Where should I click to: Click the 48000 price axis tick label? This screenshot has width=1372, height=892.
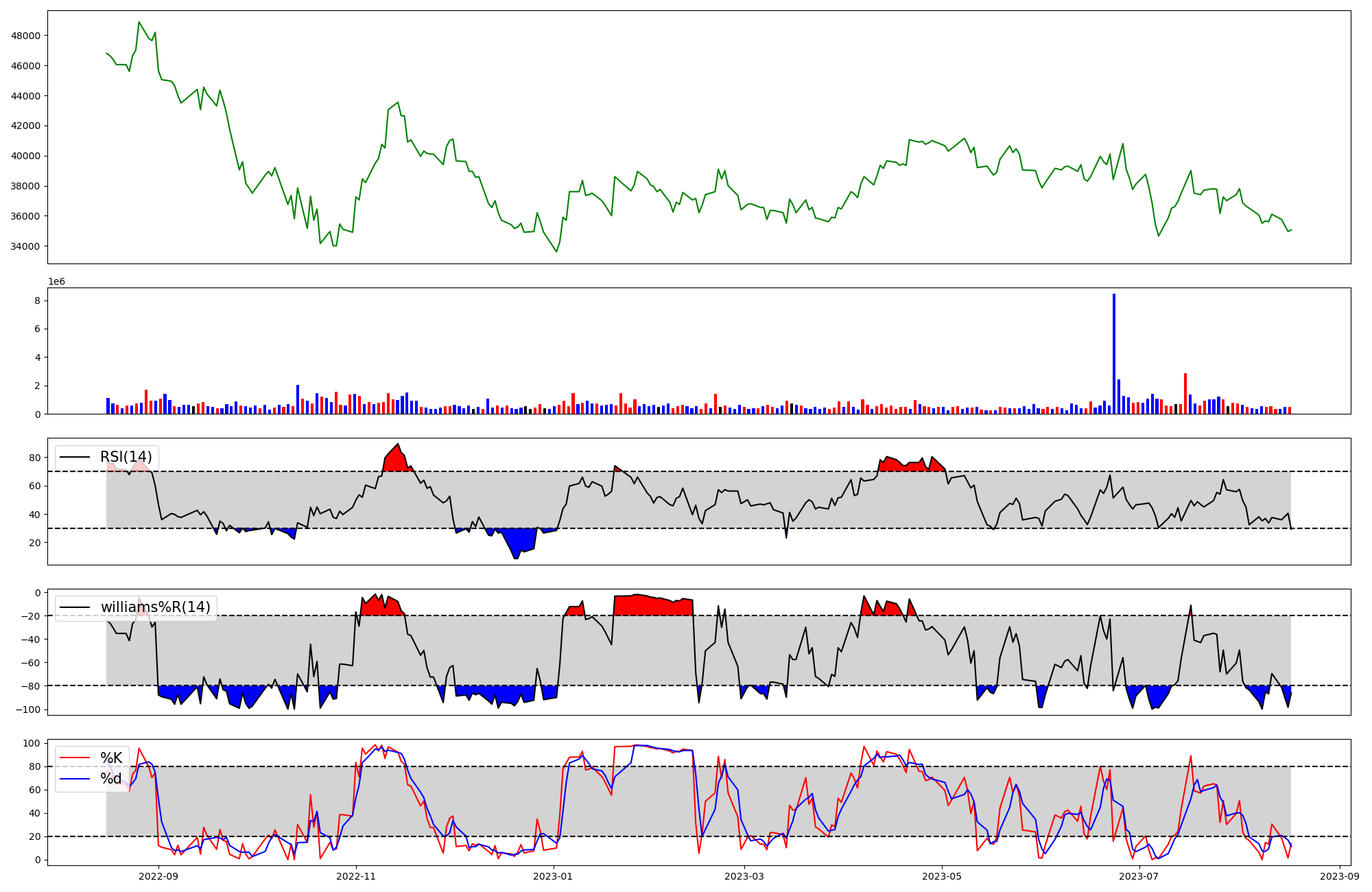26,36
